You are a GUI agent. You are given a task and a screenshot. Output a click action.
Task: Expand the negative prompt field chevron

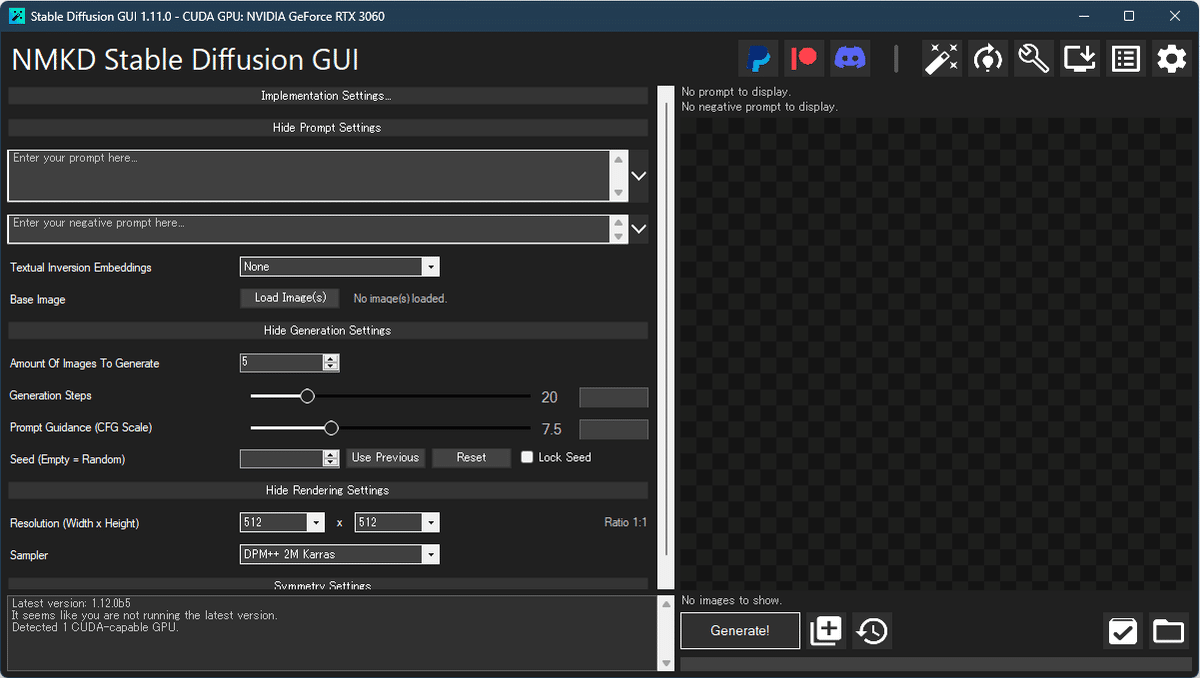tap(638, 229)
